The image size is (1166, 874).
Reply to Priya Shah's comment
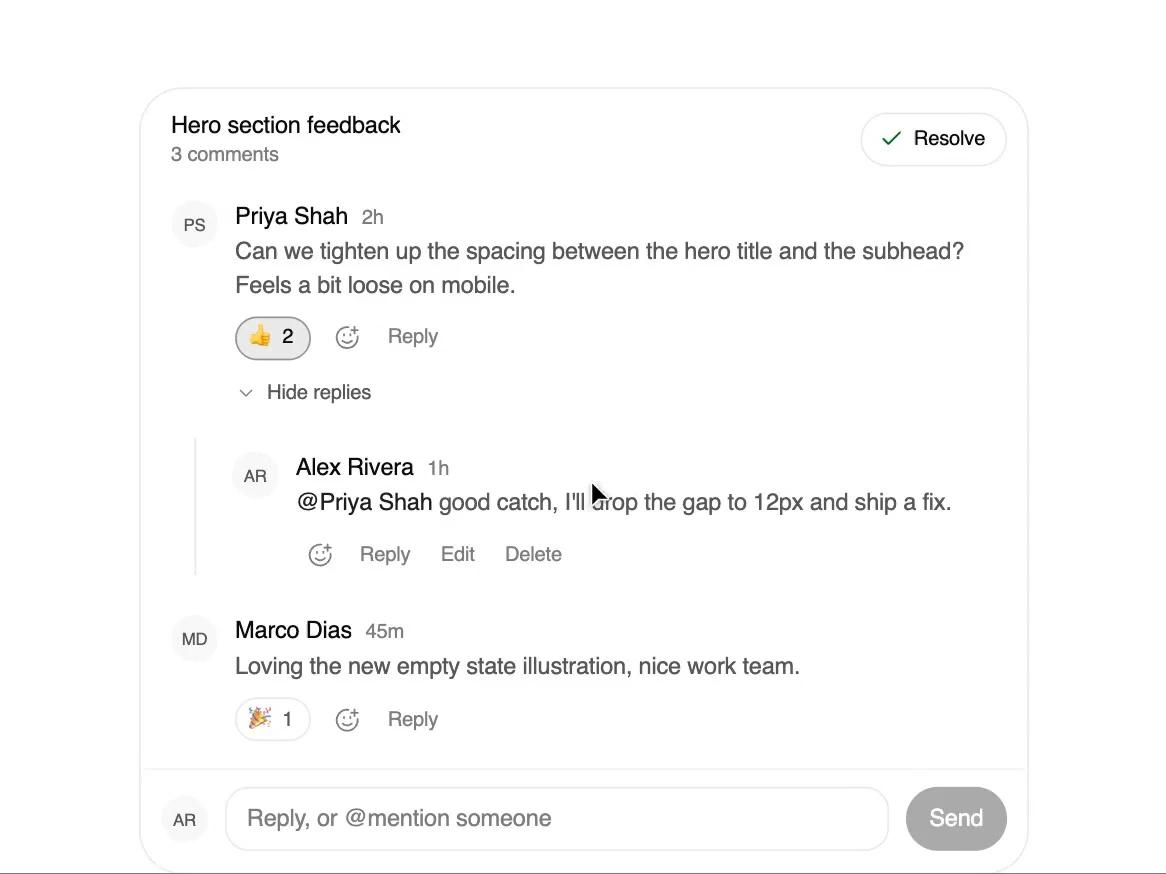click(x=413, y=336)
